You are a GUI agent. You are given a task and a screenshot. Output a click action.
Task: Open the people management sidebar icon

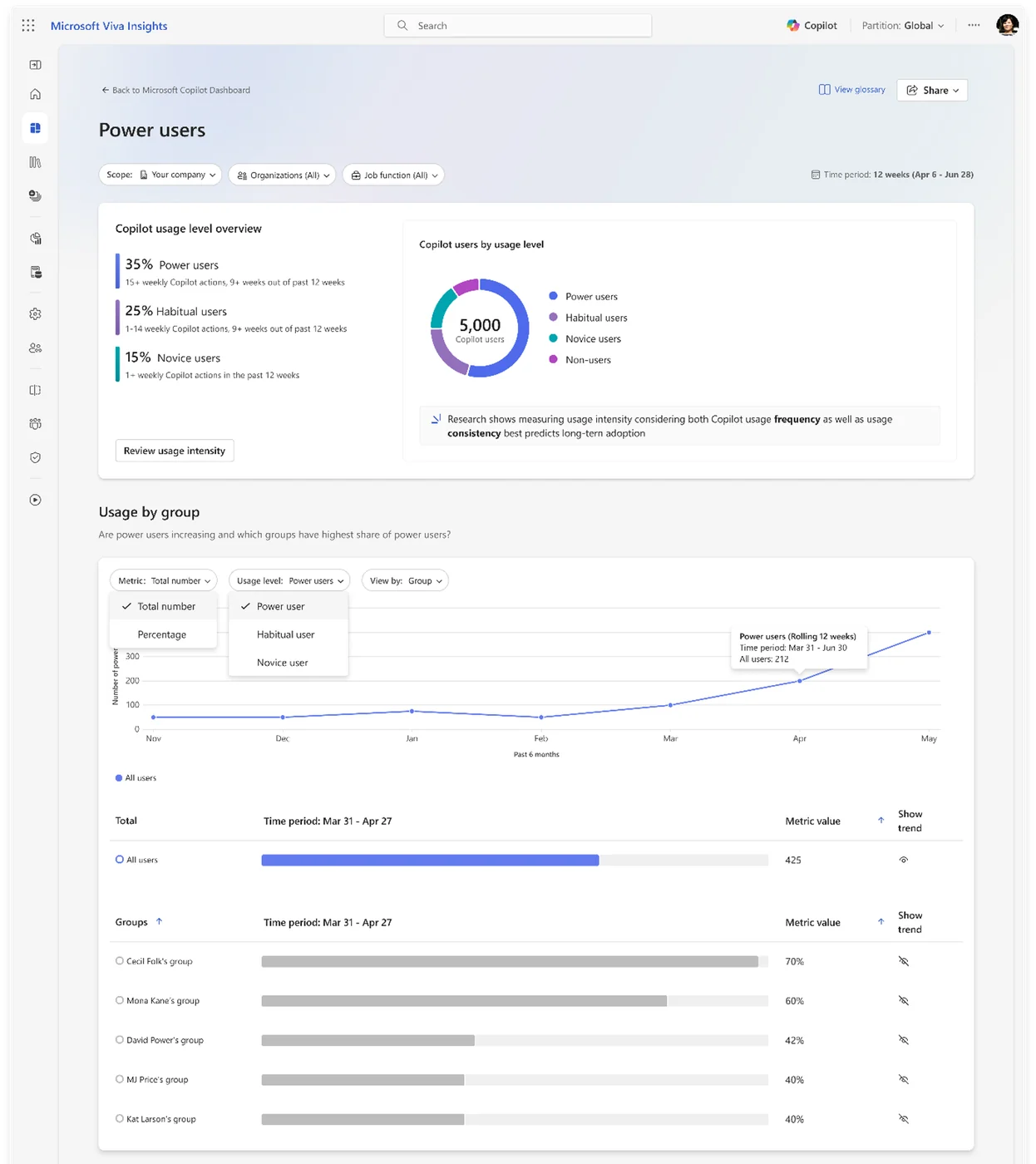[35, 348]
